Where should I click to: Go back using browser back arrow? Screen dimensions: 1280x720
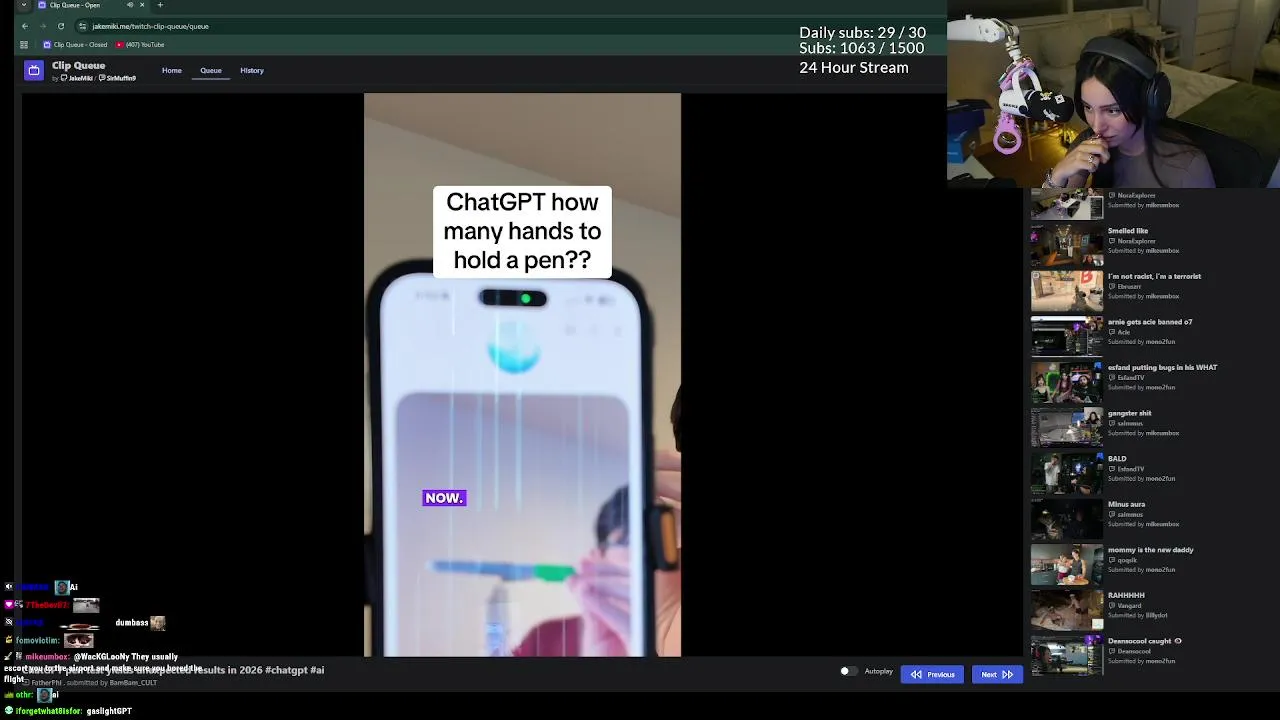point(25,26)
